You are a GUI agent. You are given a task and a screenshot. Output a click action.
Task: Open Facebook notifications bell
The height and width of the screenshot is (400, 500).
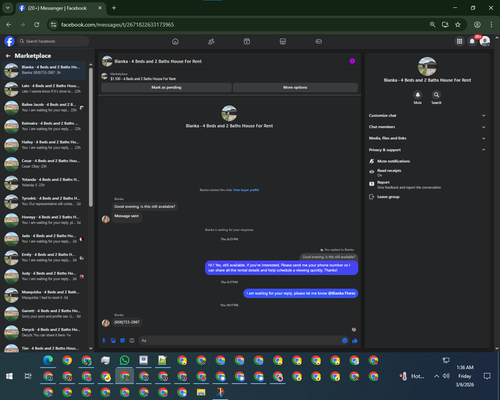pos(472,41)
